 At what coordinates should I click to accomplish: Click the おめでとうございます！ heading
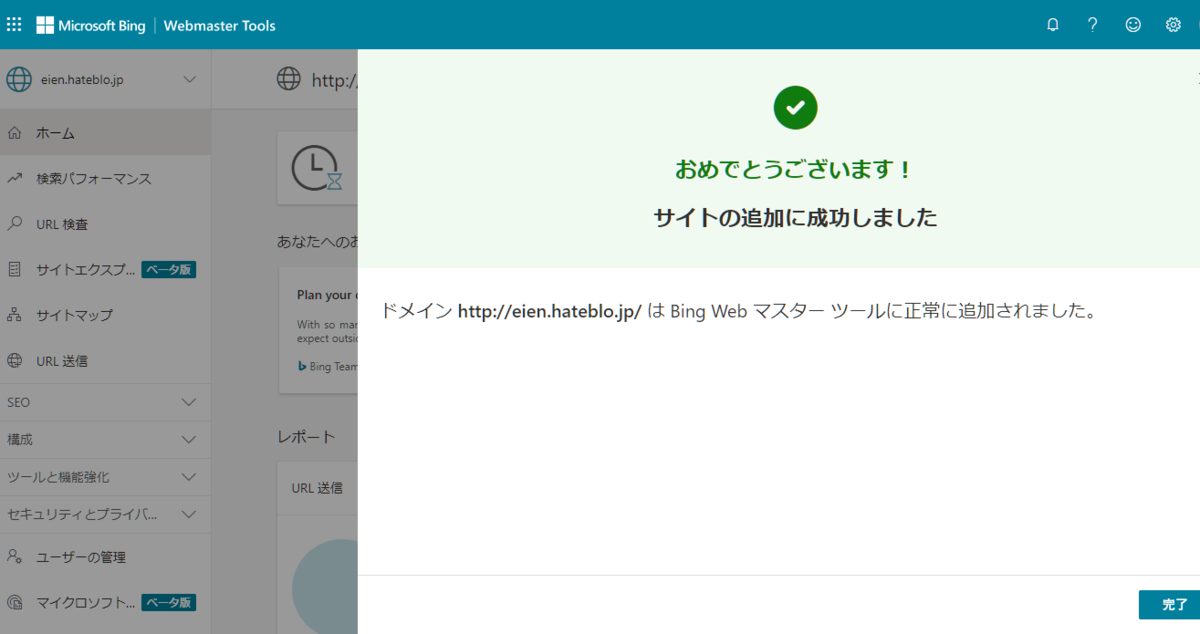[794, 170]
